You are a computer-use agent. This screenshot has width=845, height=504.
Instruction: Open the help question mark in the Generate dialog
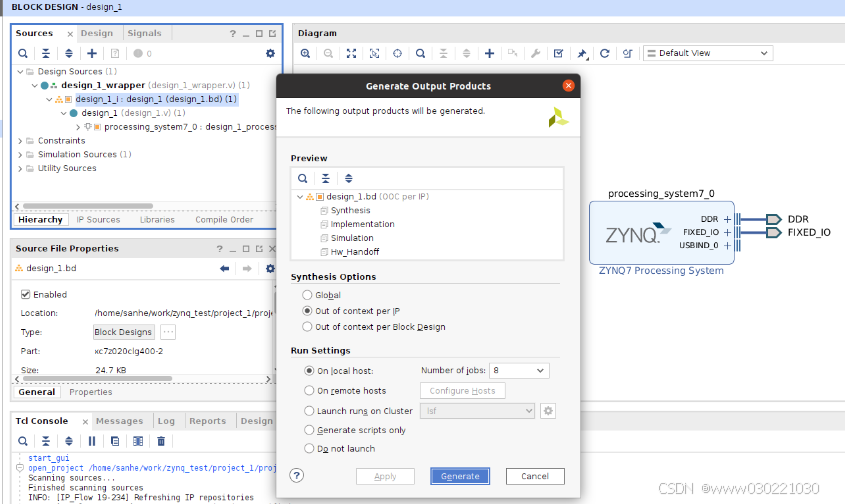pyautogui.click(x=296, y=475)
